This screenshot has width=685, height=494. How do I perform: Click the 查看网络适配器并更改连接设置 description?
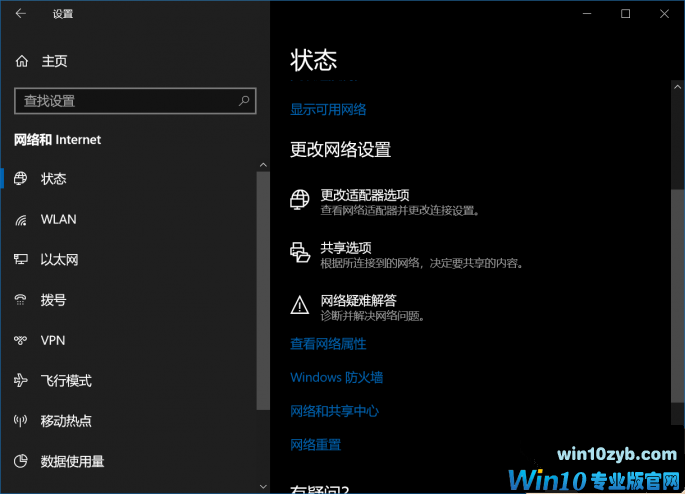coord(400,211)
